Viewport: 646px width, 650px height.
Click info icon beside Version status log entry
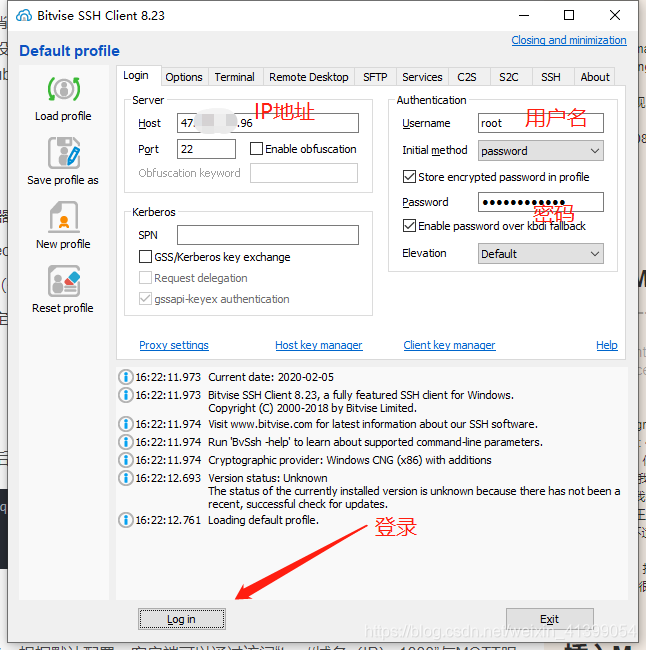[x=126, y=478]
